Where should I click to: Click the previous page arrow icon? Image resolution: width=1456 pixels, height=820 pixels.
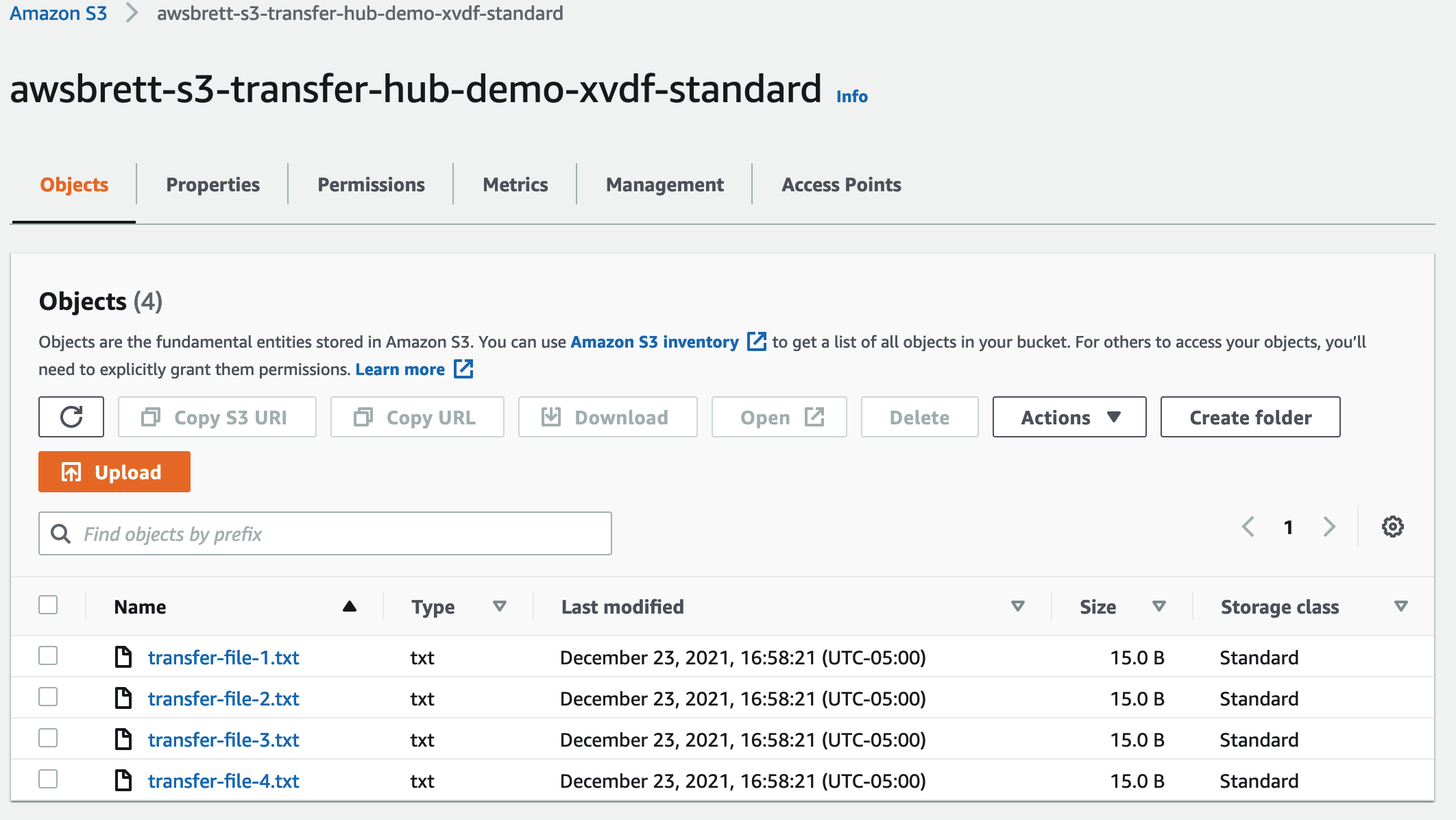coord(1248,527)
